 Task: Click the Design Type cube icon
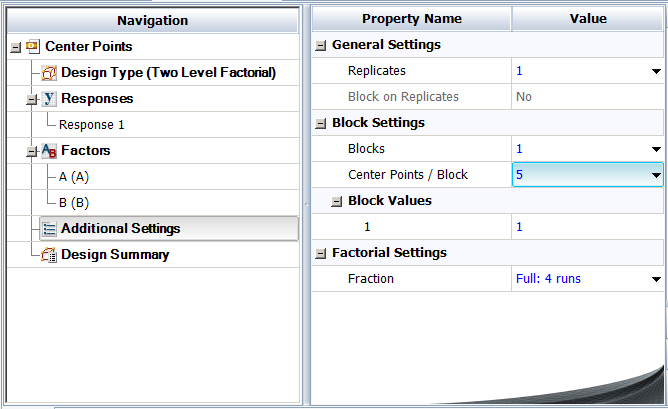tap(49, 73)
